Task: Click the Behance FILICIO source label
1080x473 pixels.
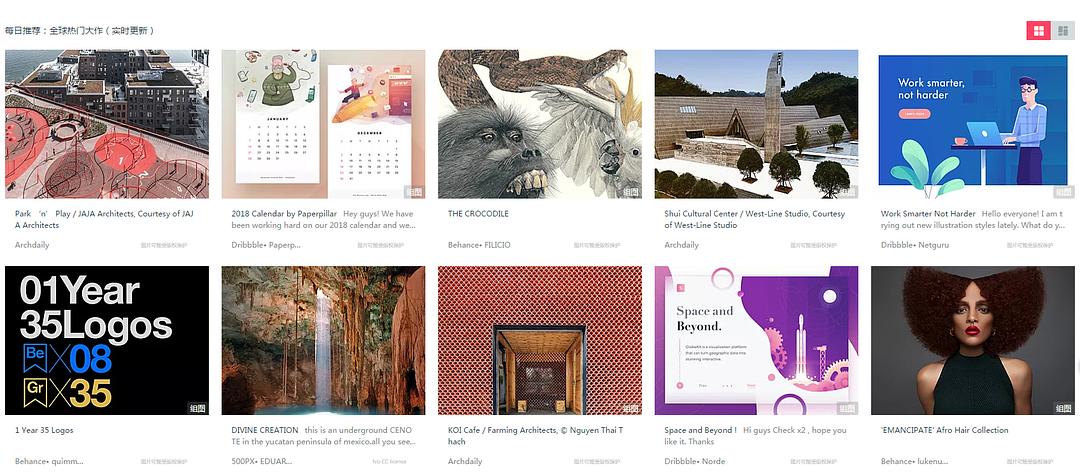Action: coord(479,244)
